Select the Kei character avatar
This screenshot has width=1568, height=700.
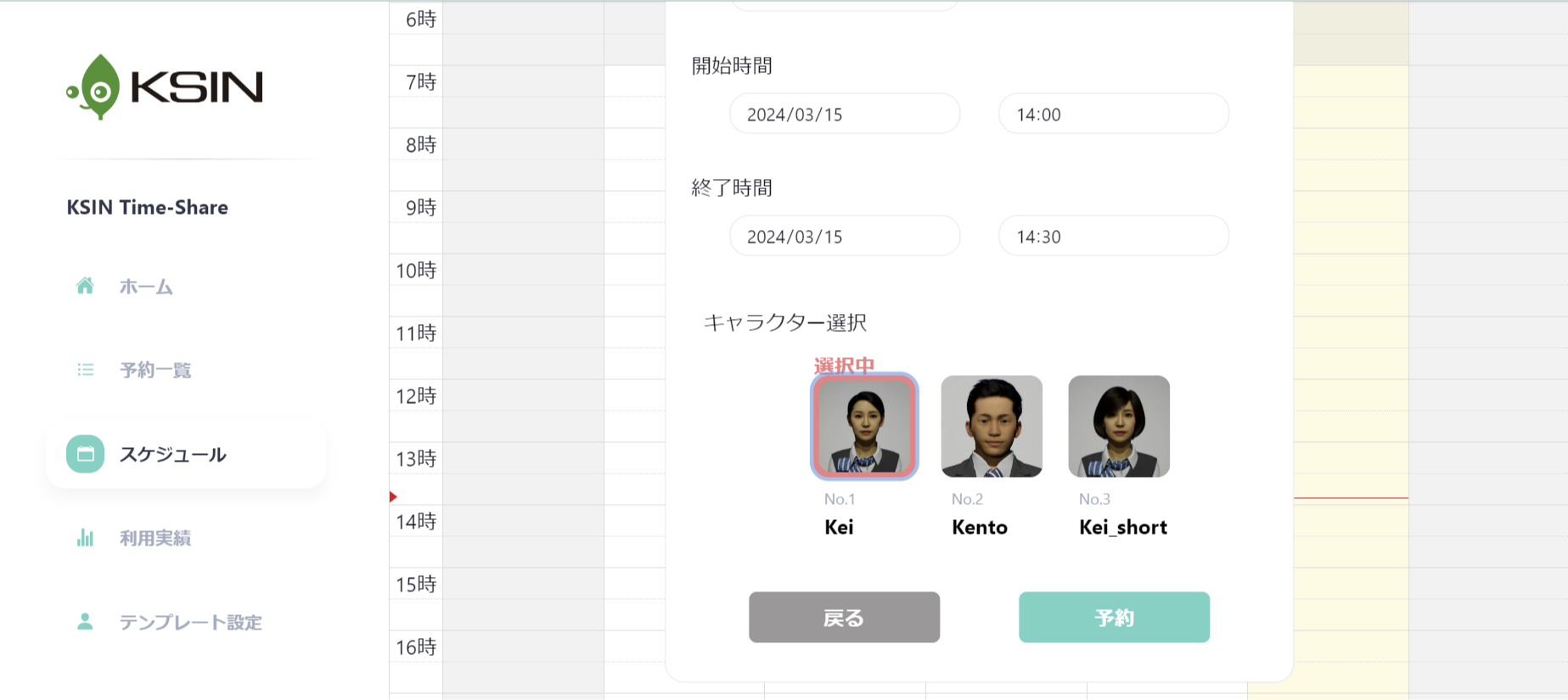point(864,426)
